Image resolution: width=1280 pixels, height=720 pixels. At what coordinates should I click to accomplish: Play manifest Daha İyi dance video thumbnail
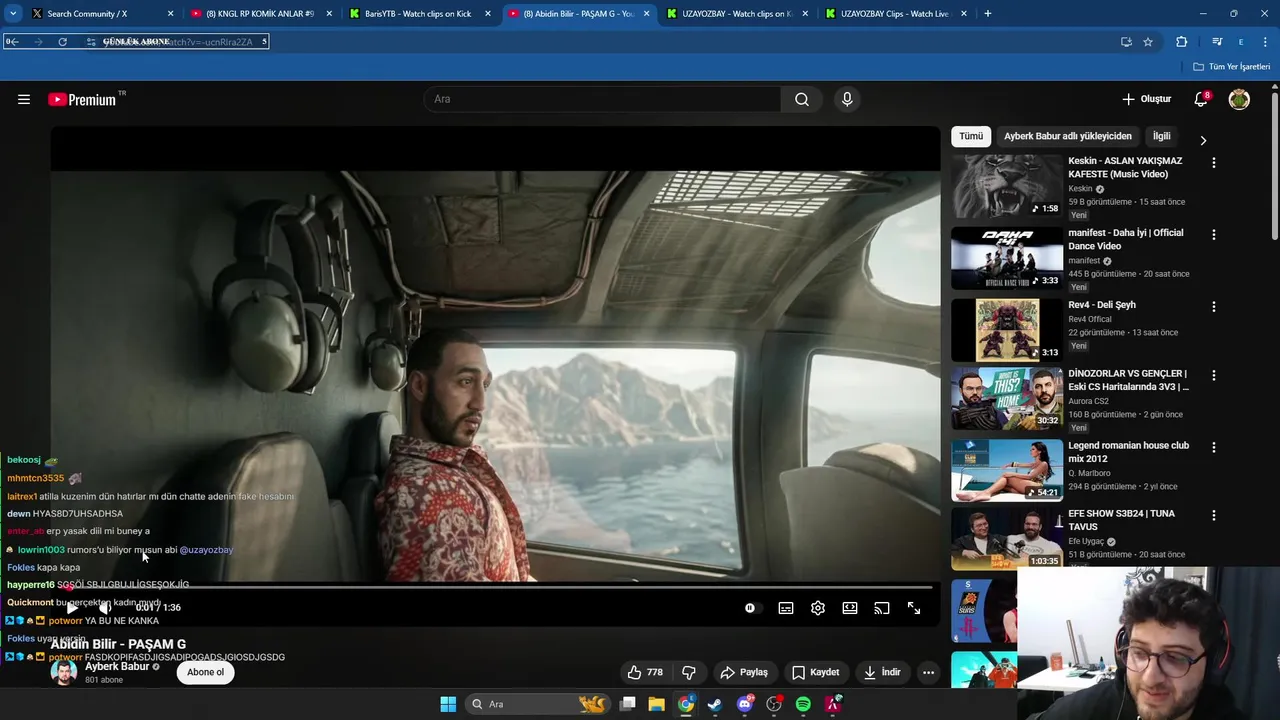tap(1007, 258)
